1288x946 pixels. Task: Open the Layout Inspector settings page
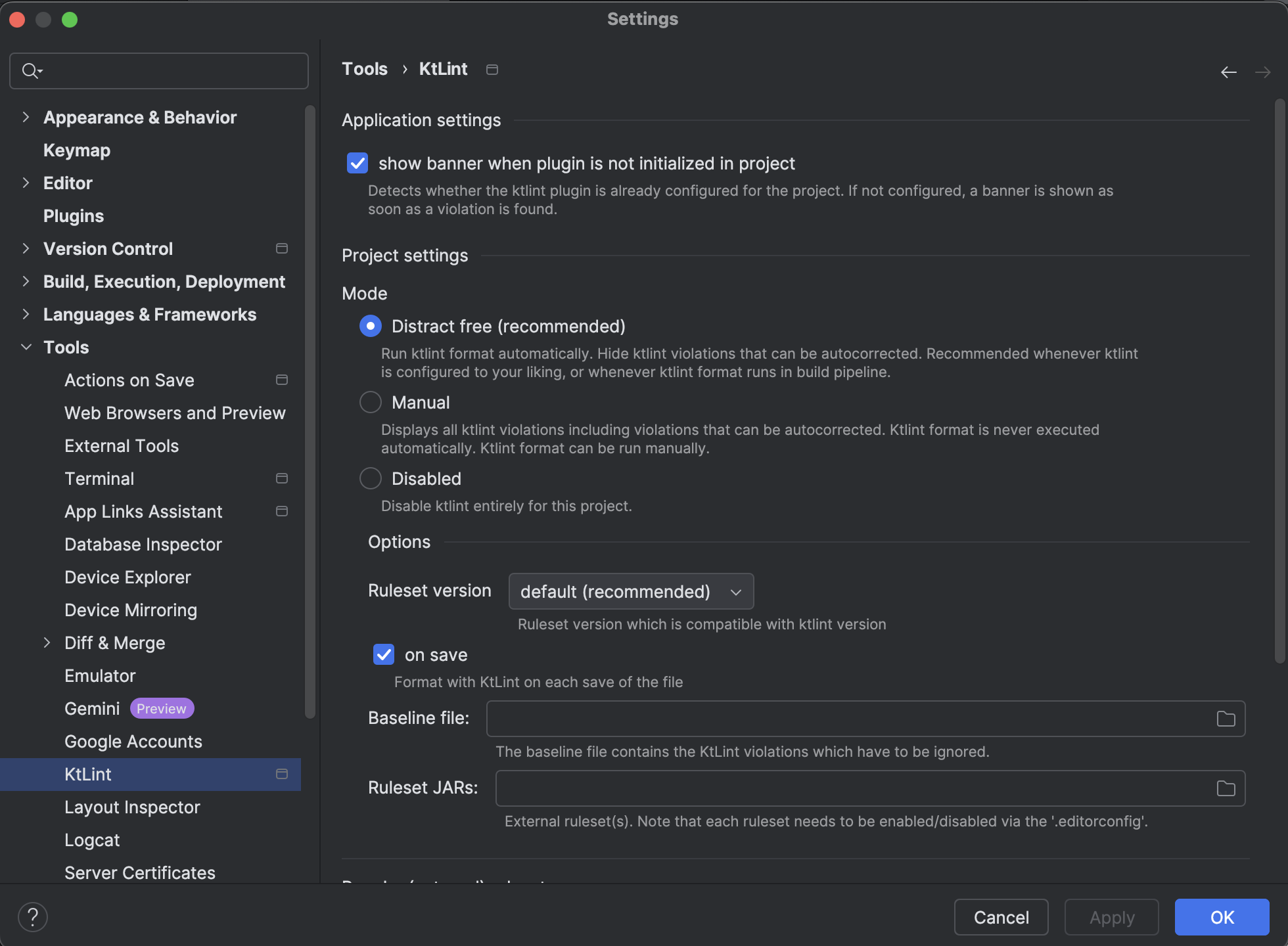[x=132, y=807]
